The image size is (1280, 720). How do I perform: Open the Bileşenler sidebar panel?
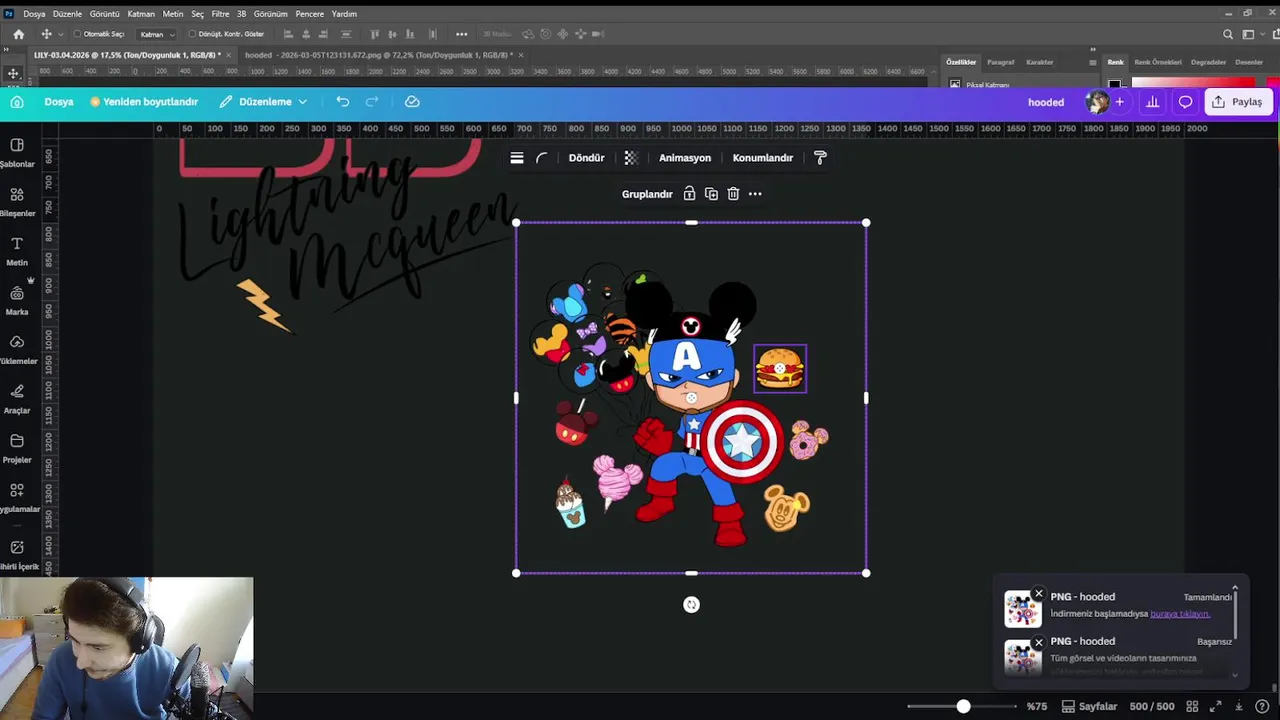[x=17, y=201]
